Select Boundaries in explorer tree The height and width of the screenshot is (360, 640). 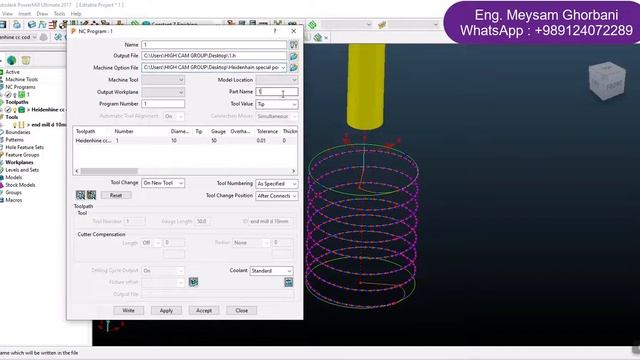click(x=18, y=132)
